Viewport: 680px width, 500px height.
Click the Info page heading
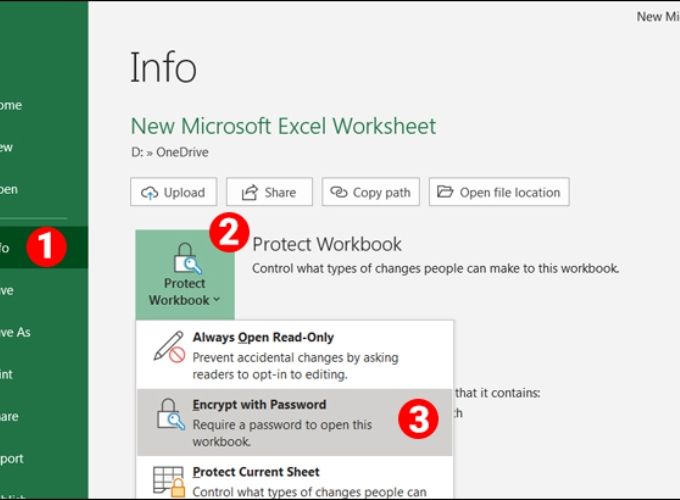[163, 67]
